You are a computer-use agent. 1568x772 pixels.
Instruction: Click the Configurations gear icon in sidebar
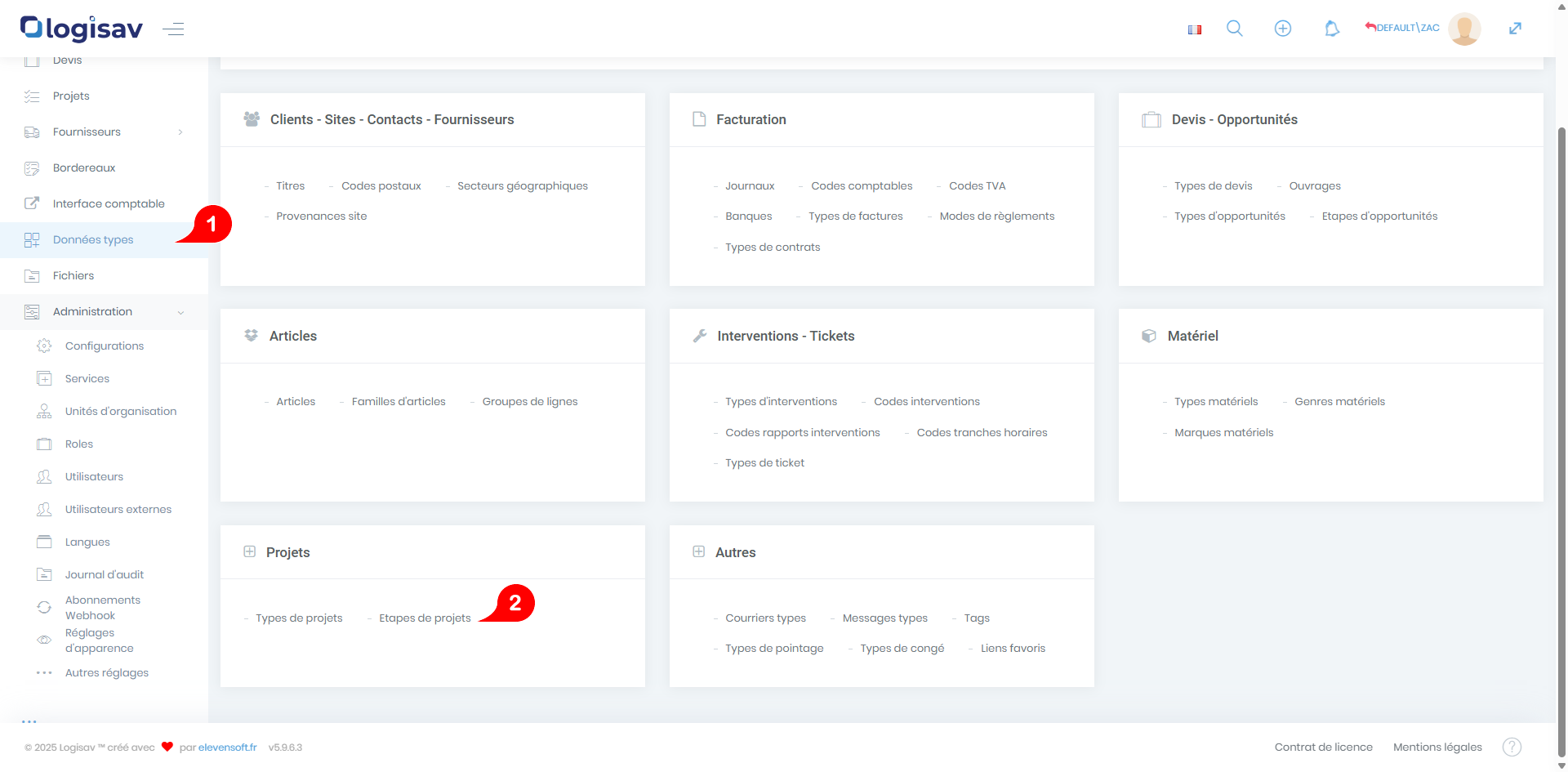click(x=44, y=346)
